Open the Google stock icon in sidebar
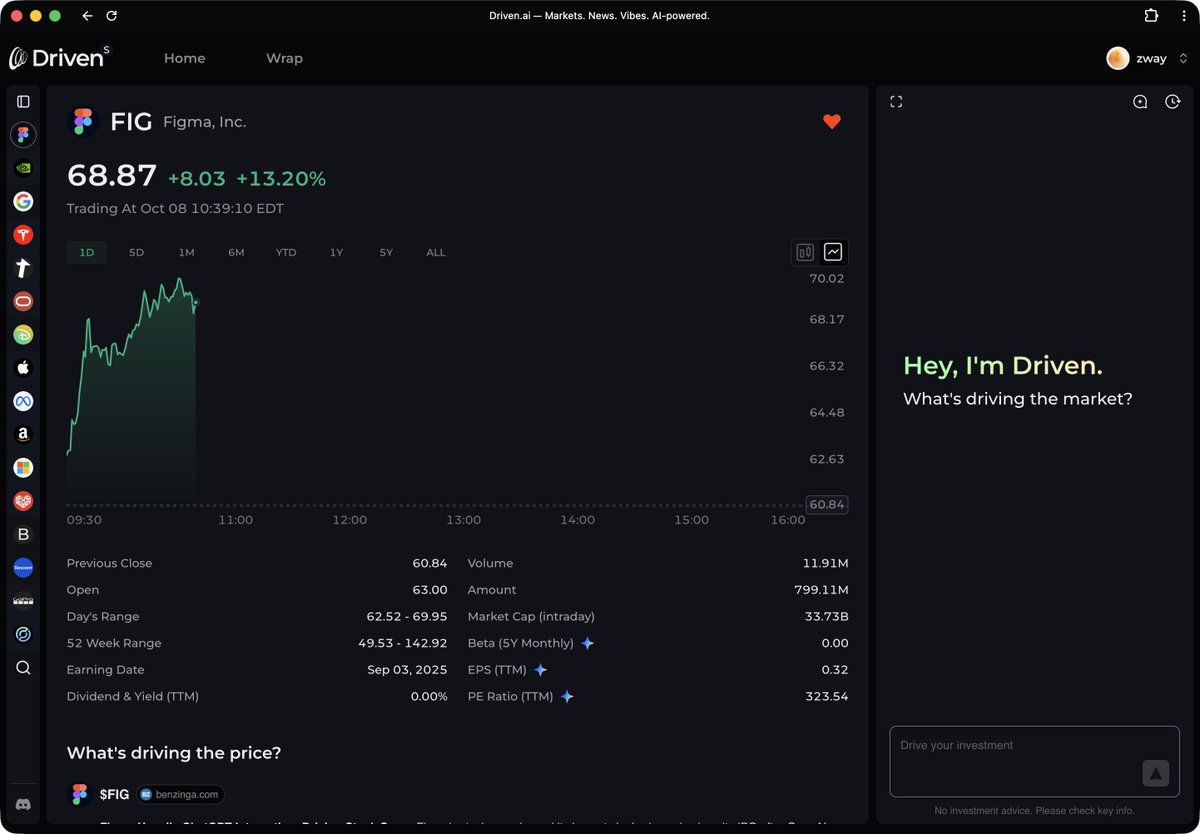Screen dimensions: 1200x834 (x=23, y=201)
